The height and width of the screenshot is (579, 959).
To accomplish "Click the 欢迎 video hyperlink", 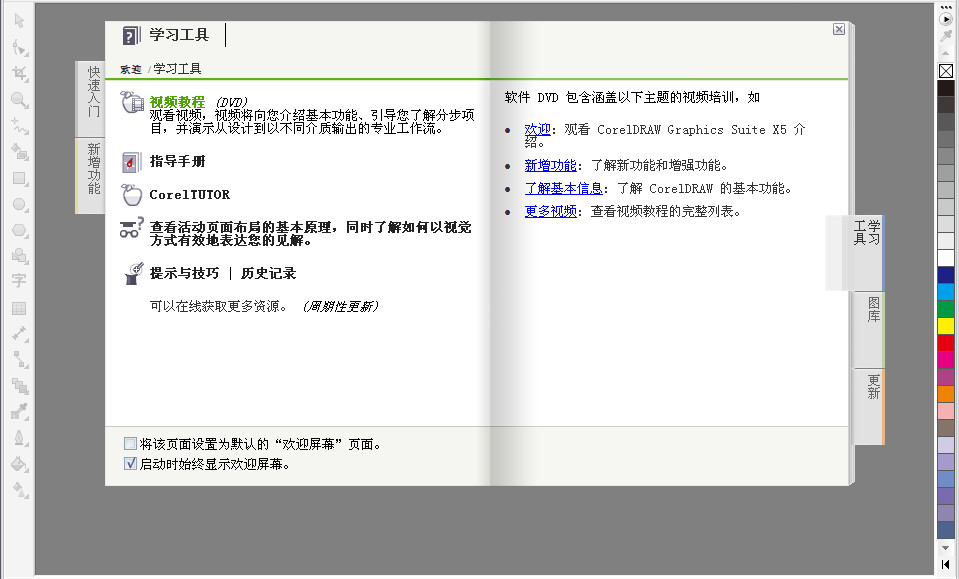I will 537,130.
